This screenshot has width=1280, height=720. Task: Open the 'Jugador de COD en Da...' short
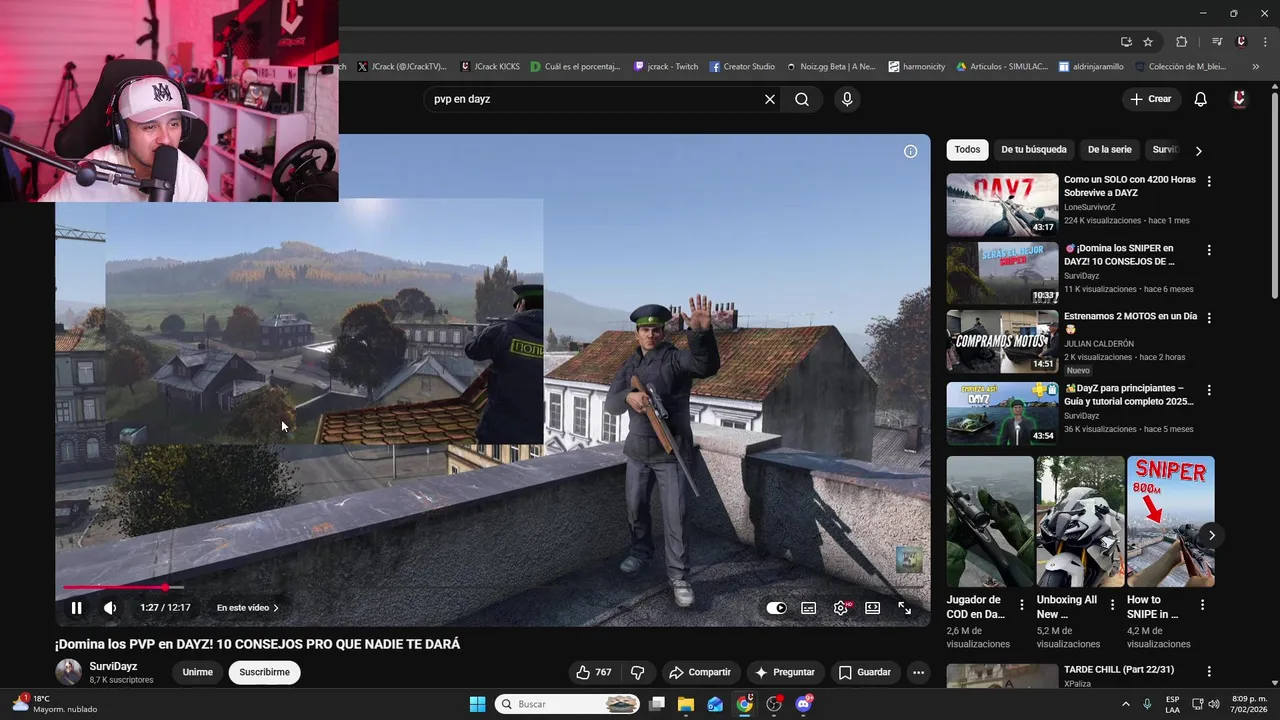click(x=990, y=521)
